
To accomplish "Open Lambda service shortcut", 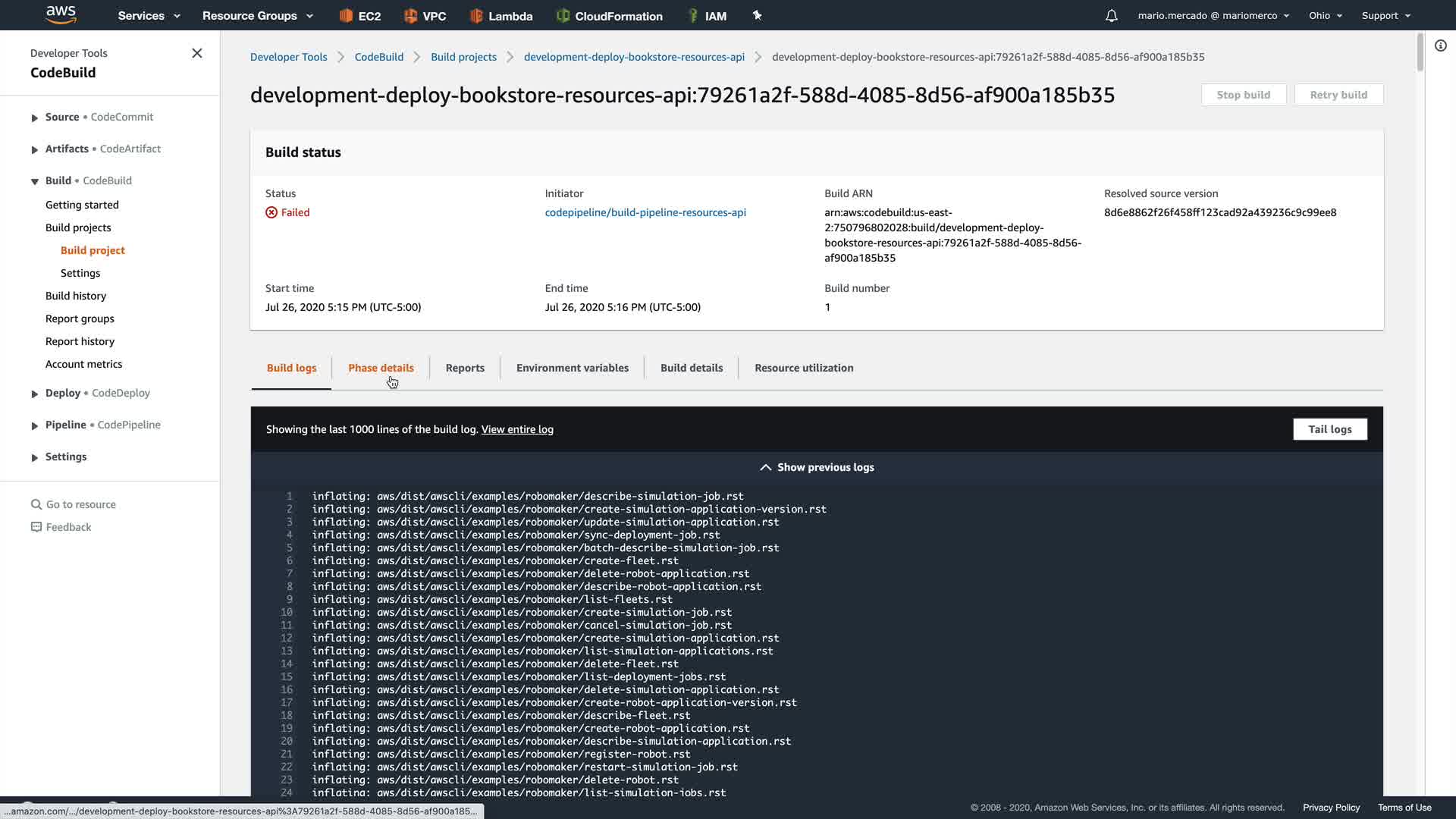I will coord(501,16).
